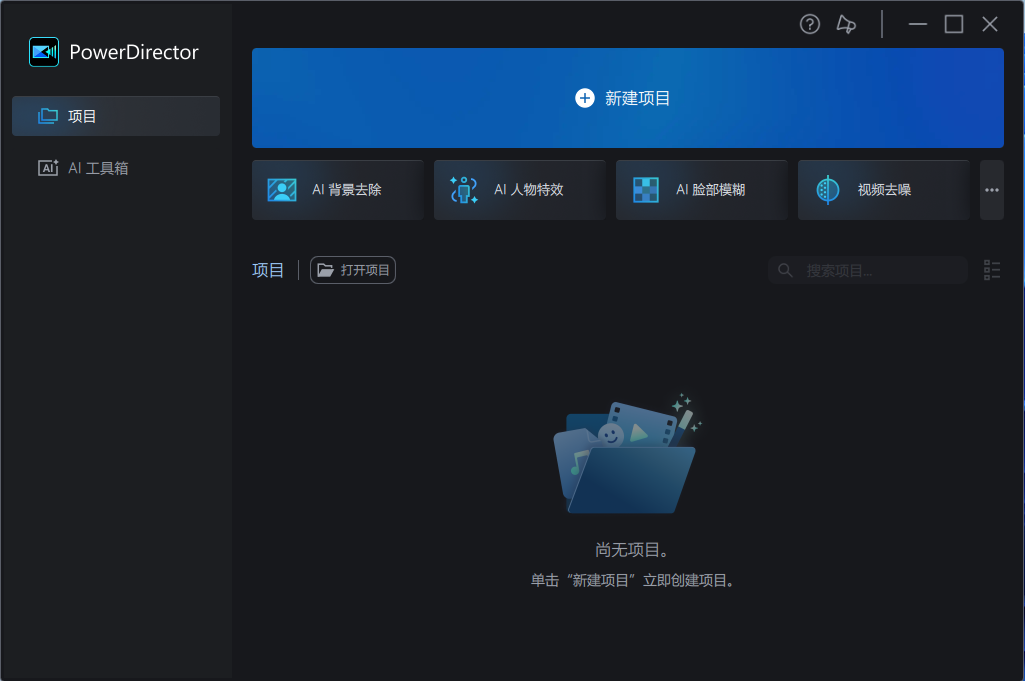The height and width of the screenshot is (681, 1025).
Task: Launch the AI 人物特效 tool
Action: pyautogui.click(x=520, y=190)
